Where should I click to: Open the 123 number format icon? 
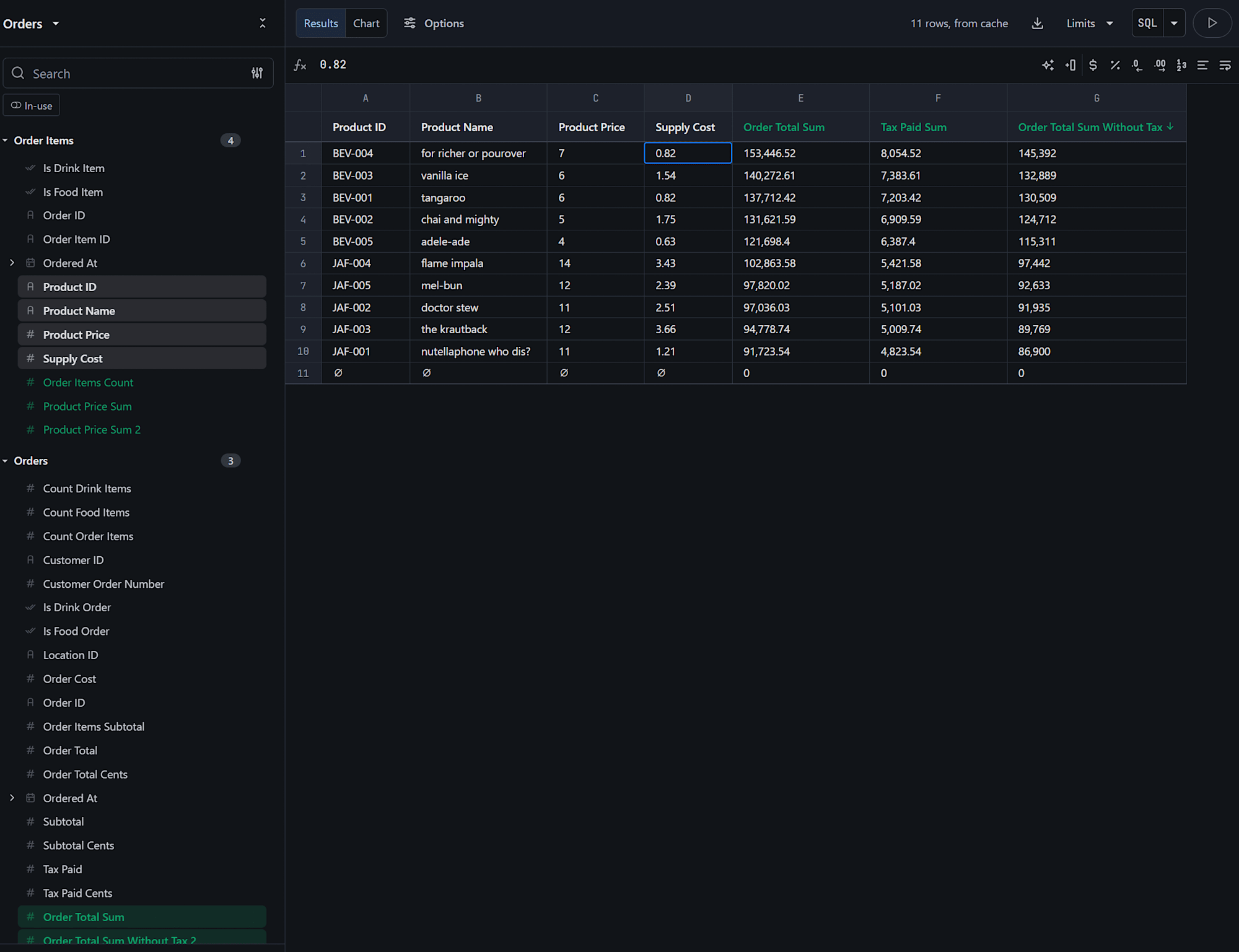(1181, 65)
